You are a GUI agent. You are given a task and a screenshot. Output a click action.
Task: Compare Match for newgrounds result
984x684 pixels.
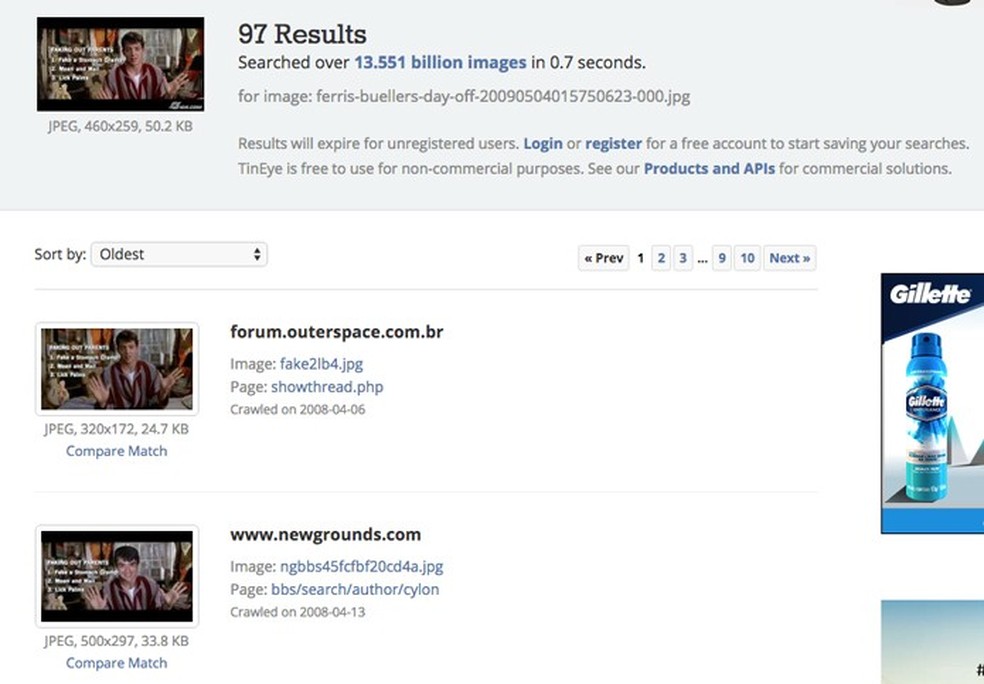pyautogui.click(x=117, y=663)
